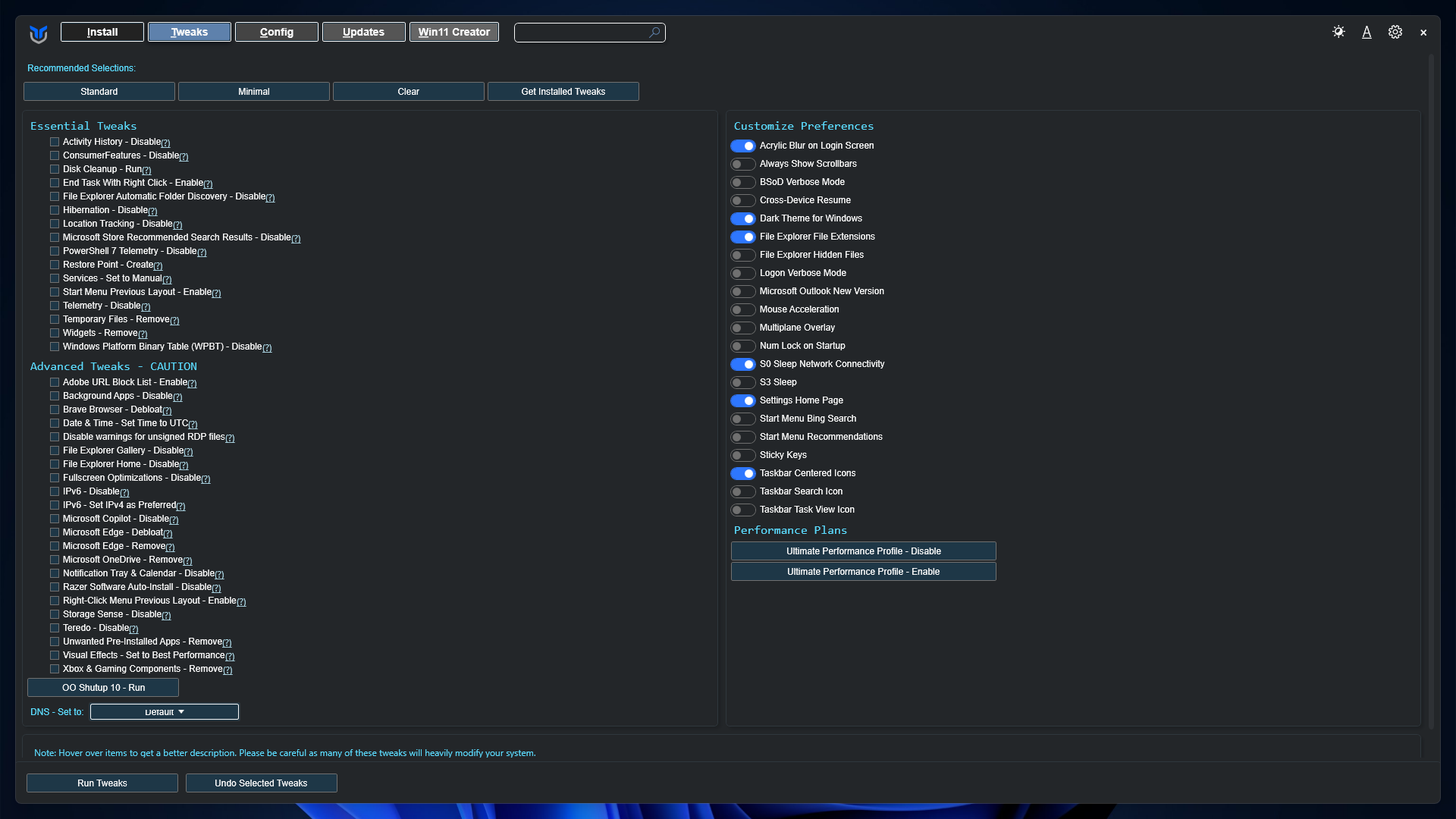
Task: Check Temporary Files - Remove checkbox
Action: click(55, 319)
